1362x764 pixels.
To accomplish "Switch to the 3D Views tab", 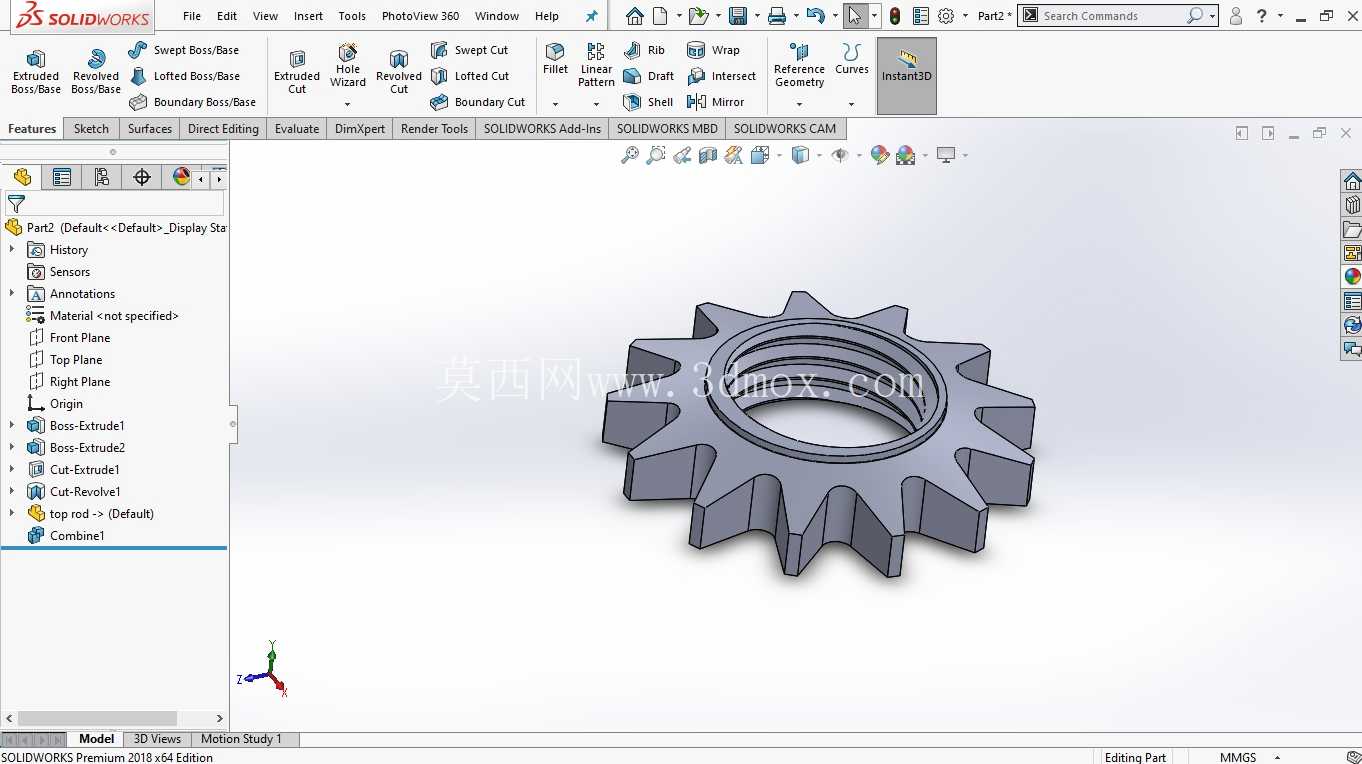I will click(157, 739).
